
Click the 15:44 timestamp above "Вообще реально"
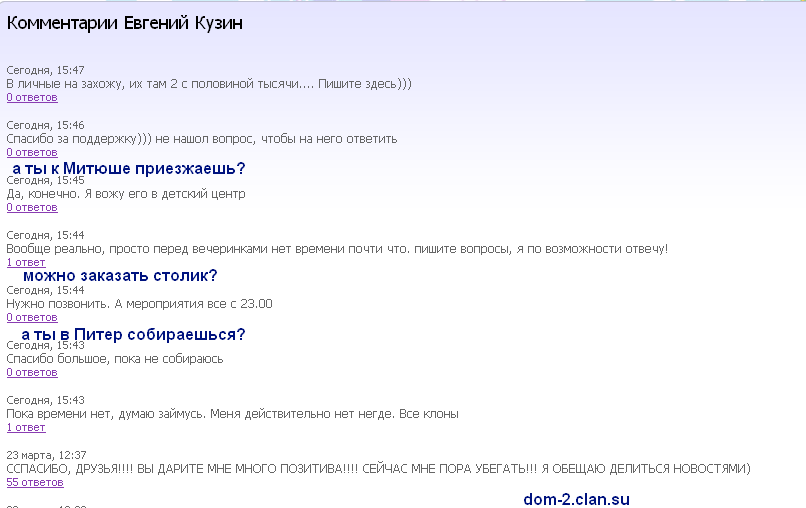click(45, 235)
